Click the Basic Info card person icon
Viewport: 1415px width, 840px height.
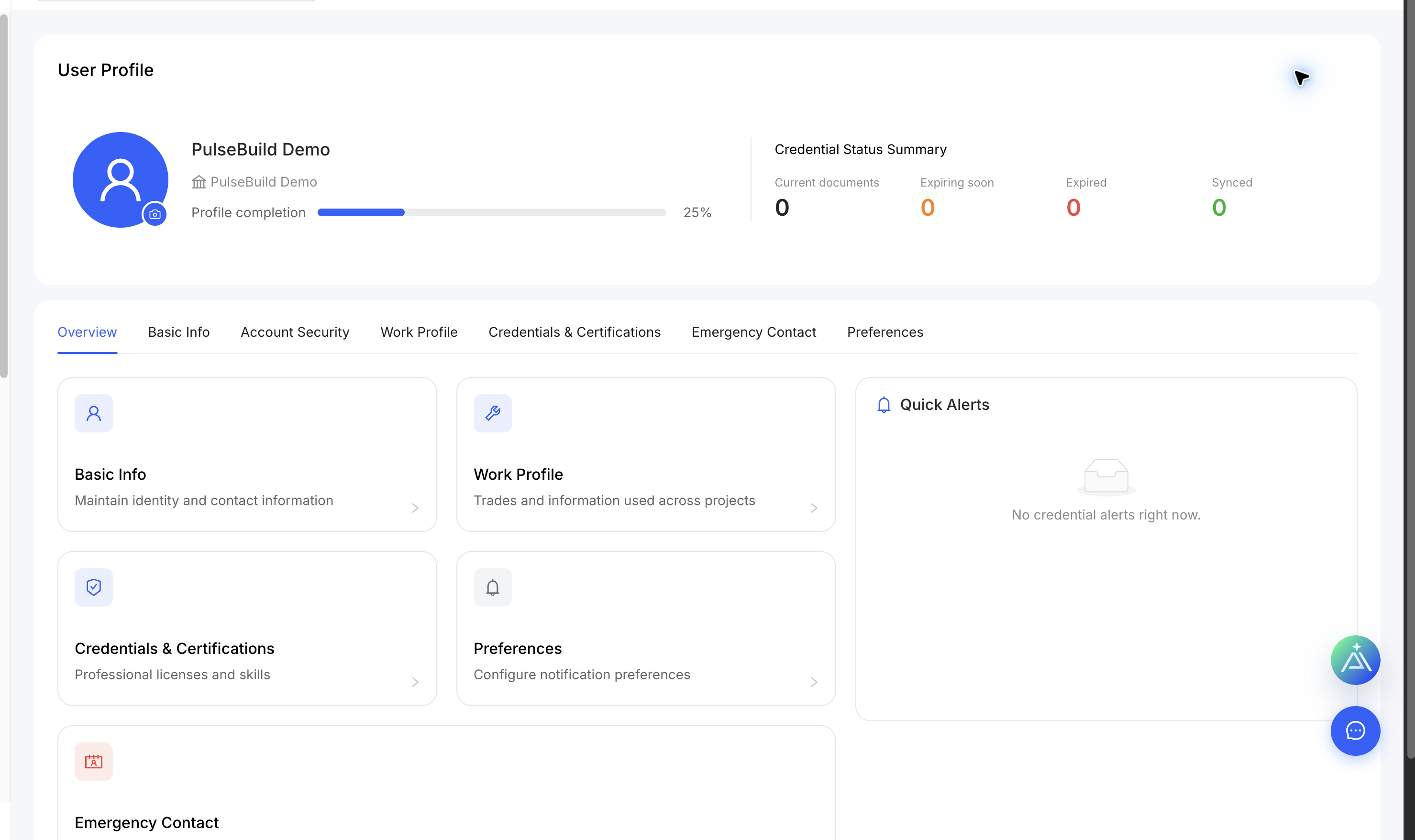click(x=94, y=413)
